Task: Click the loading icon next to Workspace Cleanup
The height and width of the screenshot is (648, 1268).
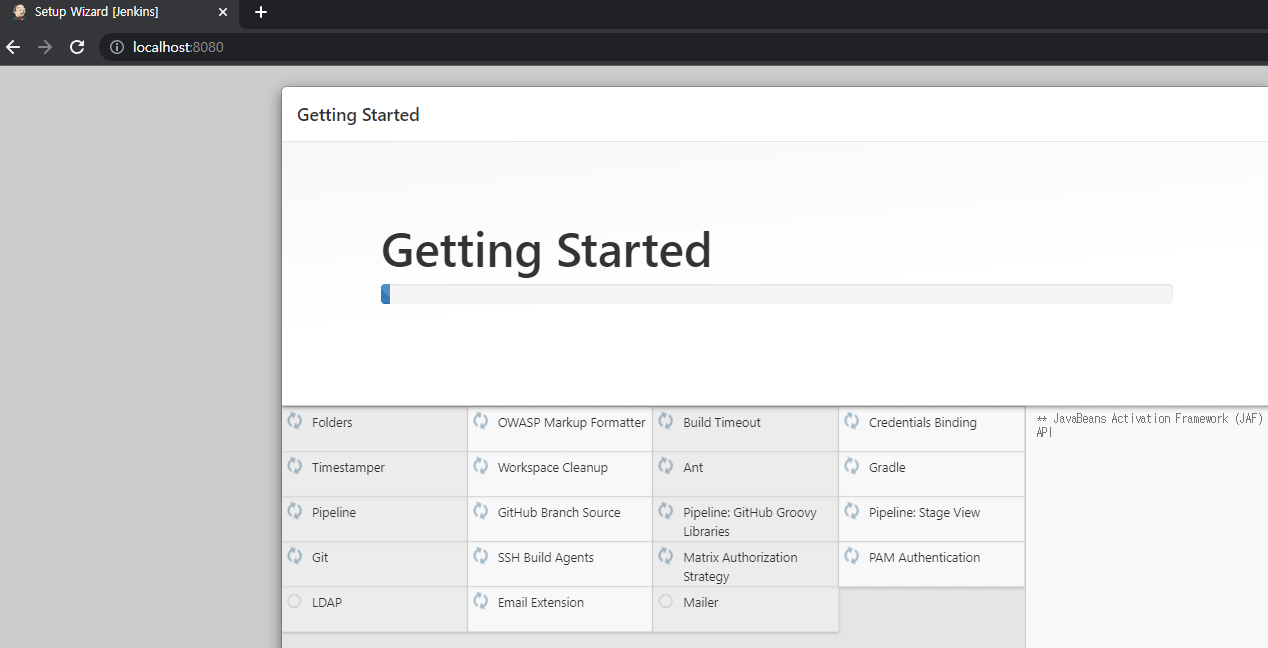Action: coord(481,466)
